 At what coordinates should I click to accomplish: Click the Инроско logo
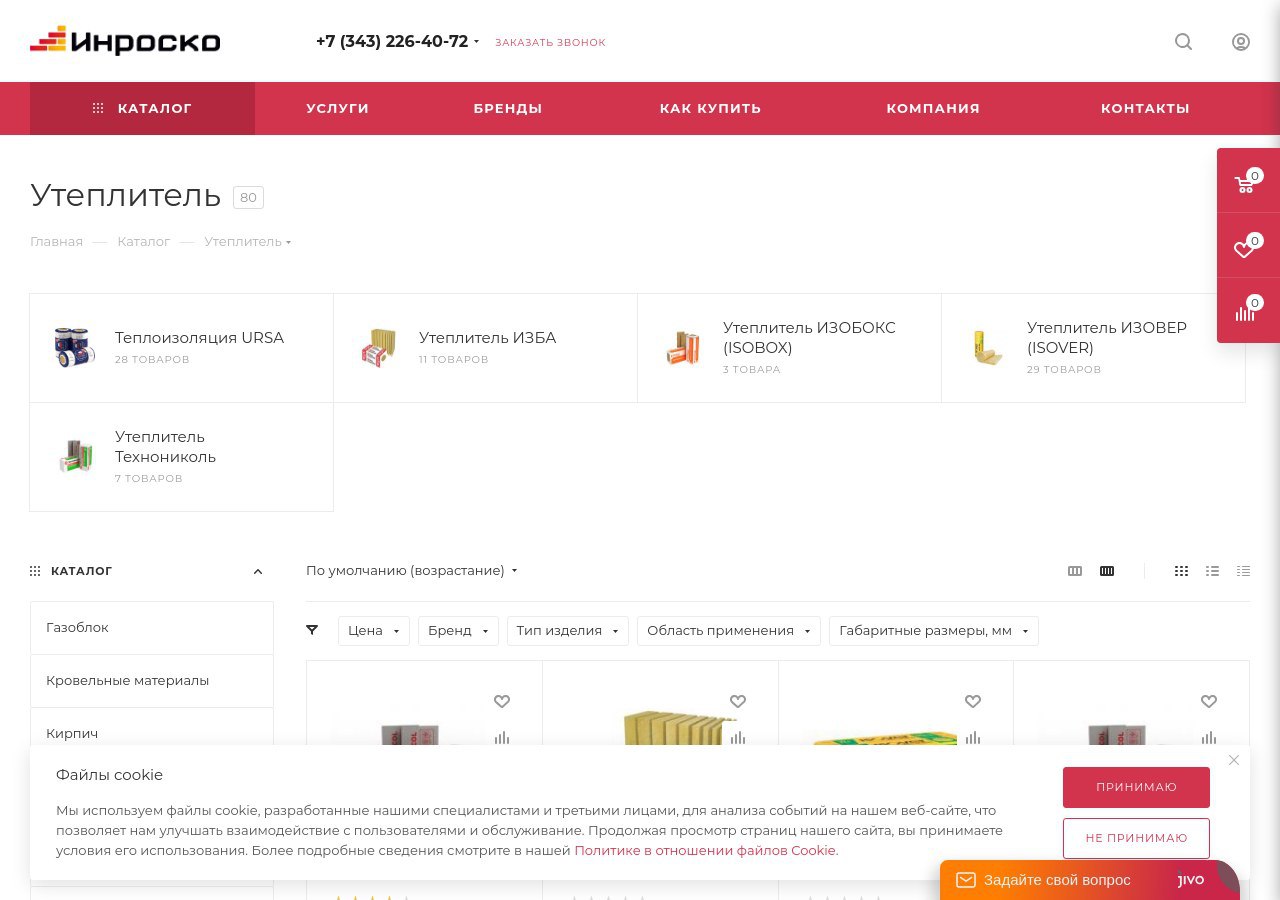(125, 41)
